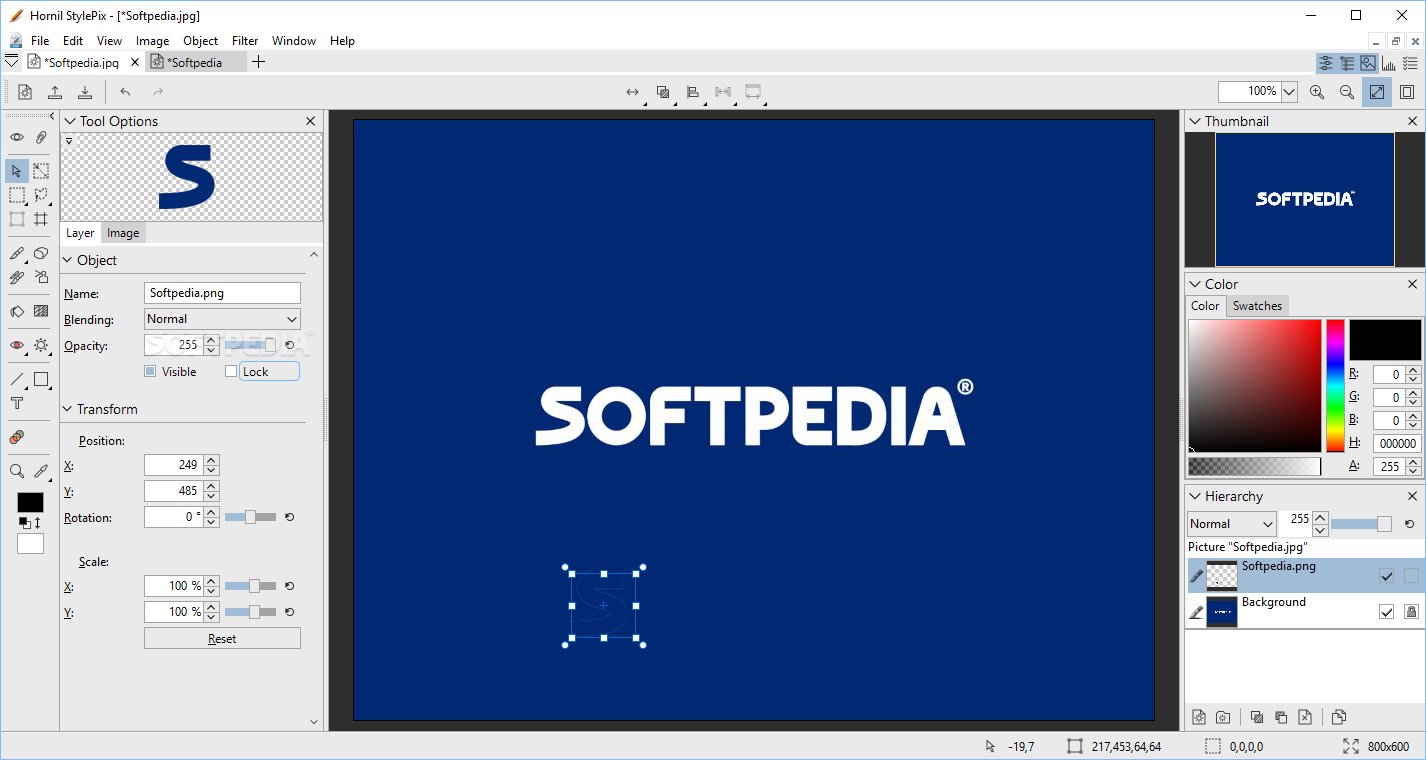Enable the Lock checkbox
The height and width of the screenshot is (760, 1426).
coord(231,371)
